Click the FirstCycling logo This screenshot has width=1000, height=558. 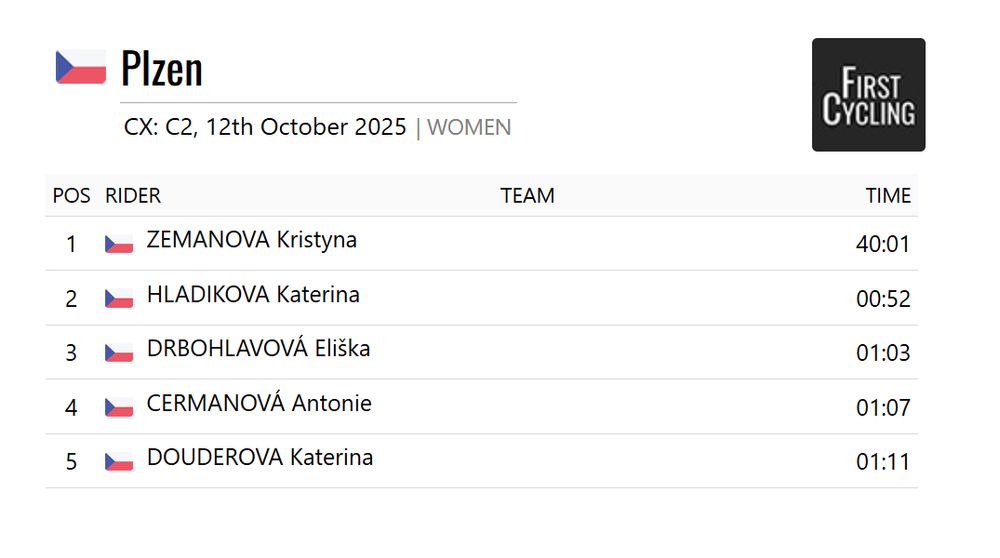(x=868, y=95)
